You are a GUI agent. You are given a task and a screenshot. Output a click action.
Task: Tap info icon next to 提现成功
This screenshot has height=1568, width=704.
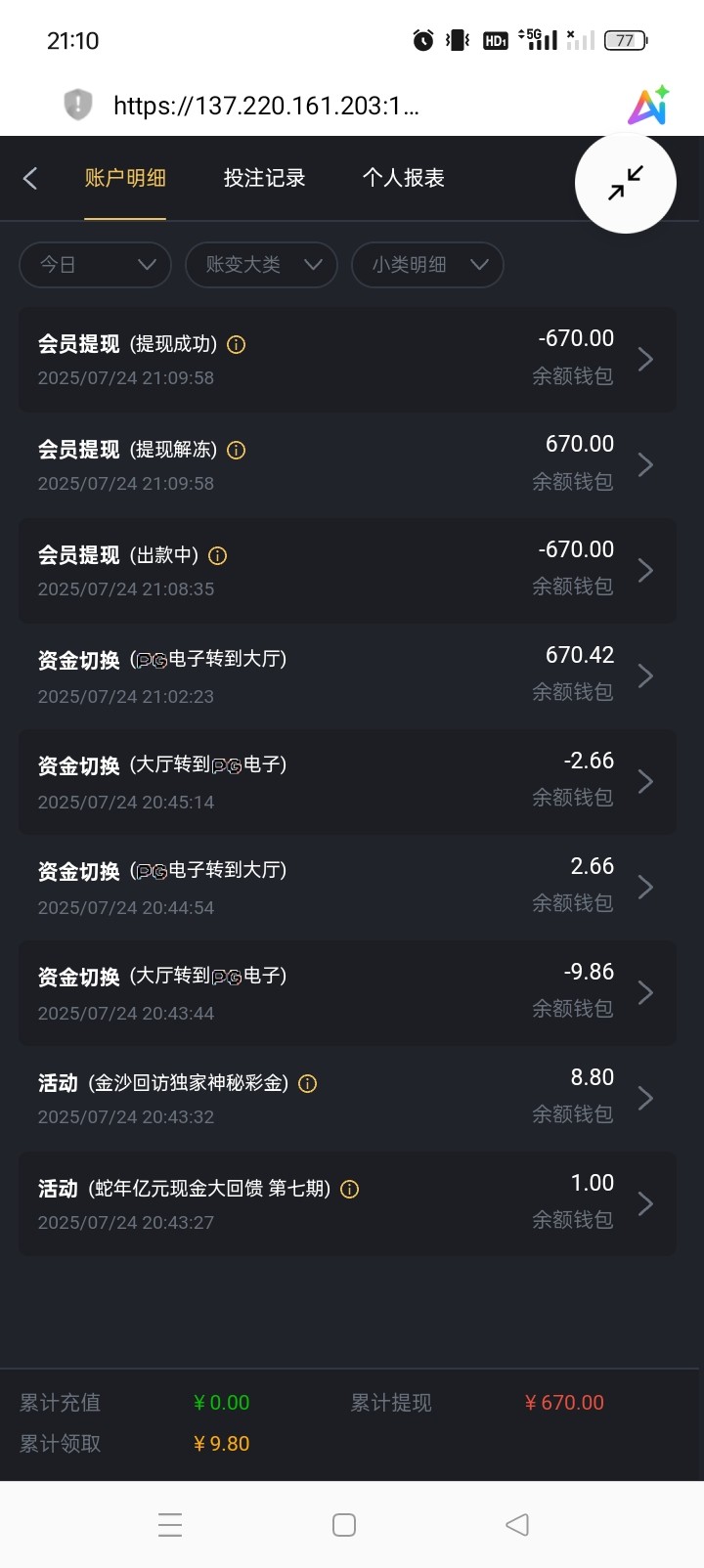237,344
